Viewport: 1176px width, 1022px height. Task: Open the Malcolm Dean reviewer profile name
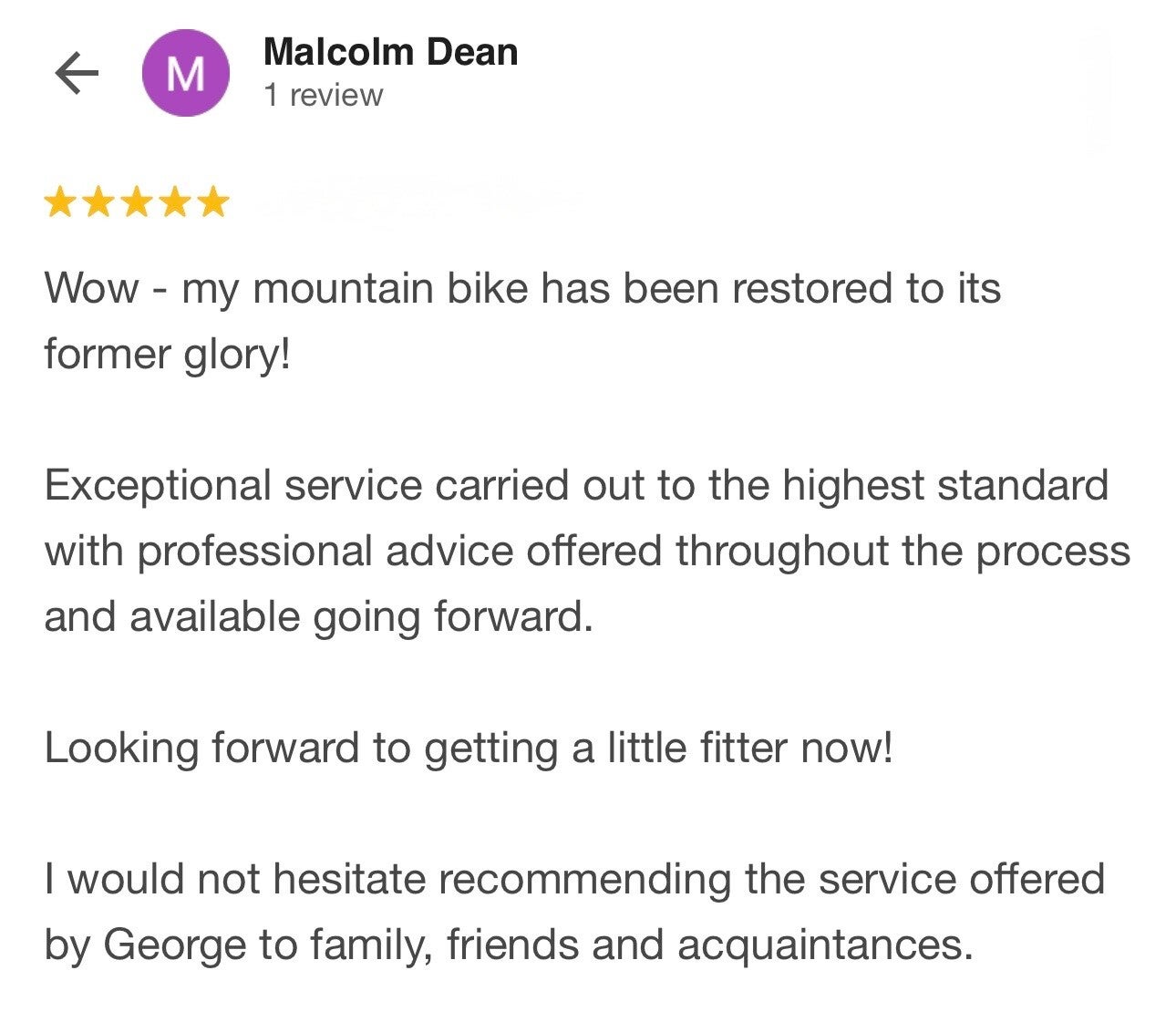click(x=390, y=53)
